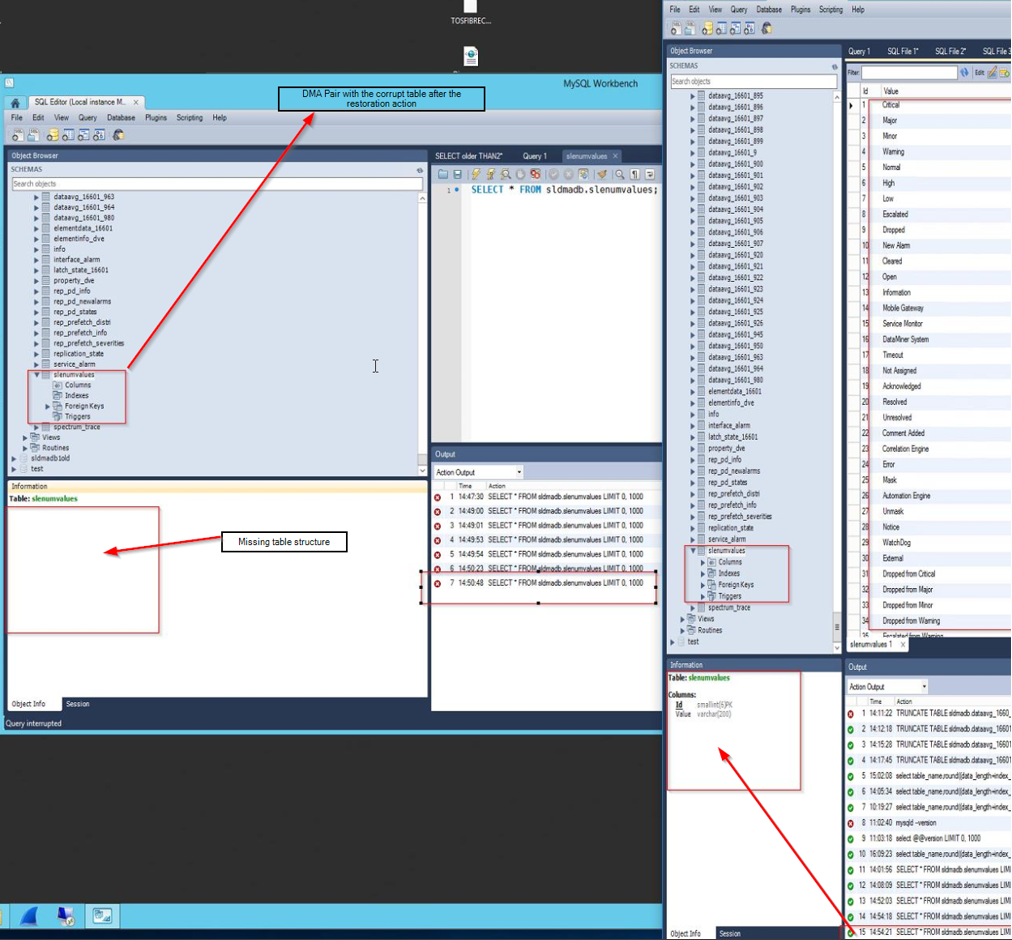Switch to SELECT older THAN2* tab
This screenshot has height=940, width=1012.
pyautogui.click(x=469, y=156)
